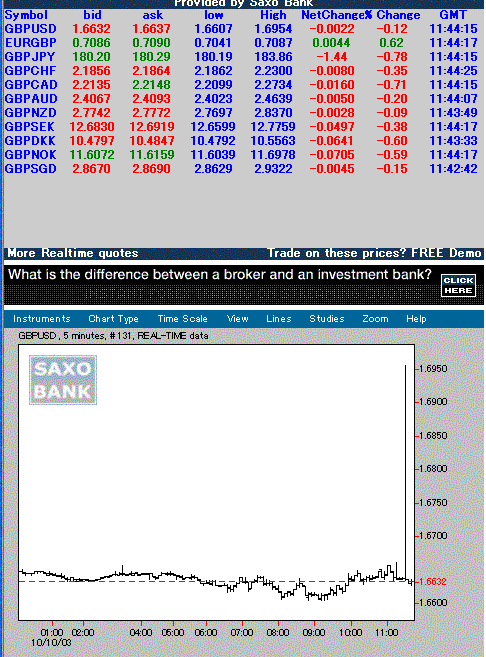Screen dimensions: 486x657
Task: Click the High column header
Action: (273, 15)
